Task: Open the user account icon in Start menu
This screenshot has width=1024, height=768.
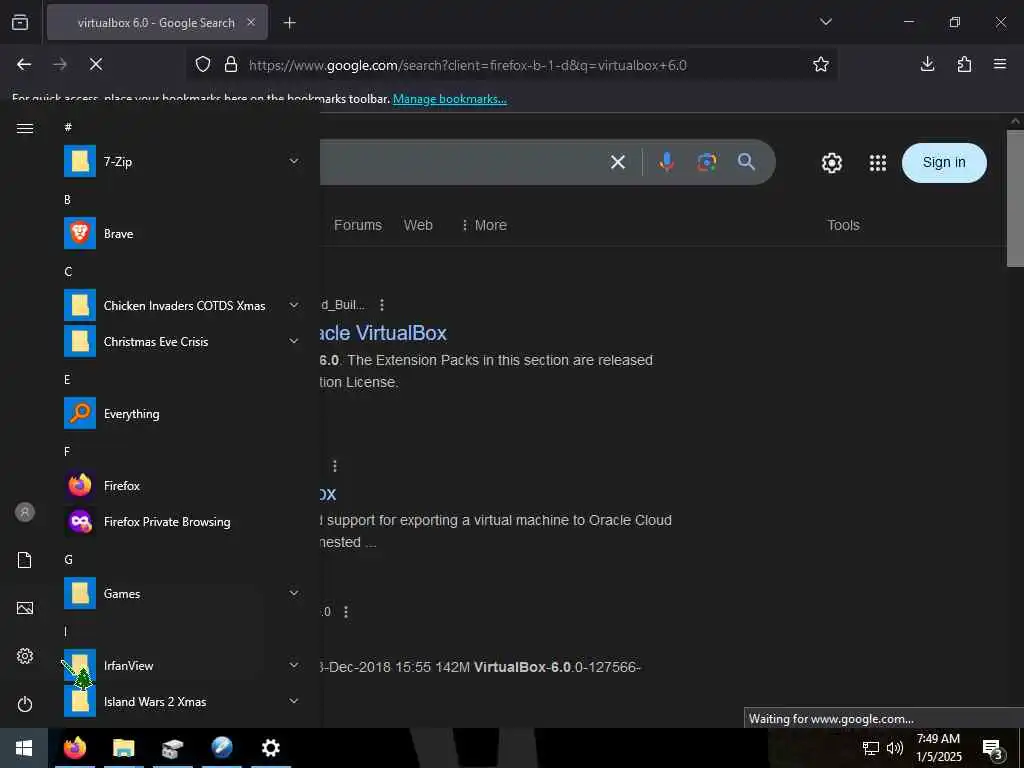Action: (x=25, y=512)
